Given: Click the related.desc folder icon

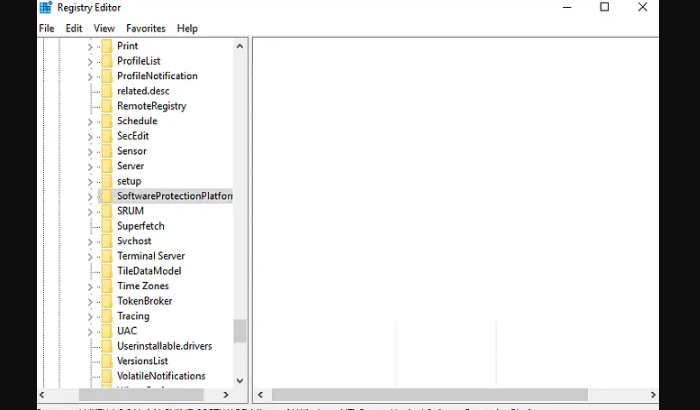Looking at the screenshot, I should coord(107,91).
